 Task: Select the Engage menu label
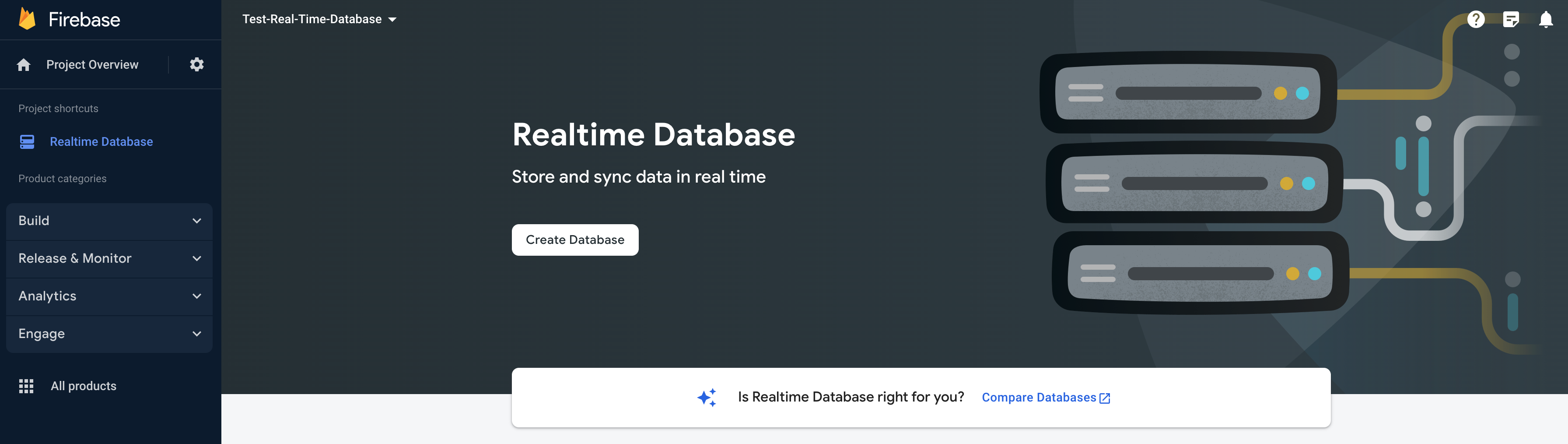pos(42,334)
